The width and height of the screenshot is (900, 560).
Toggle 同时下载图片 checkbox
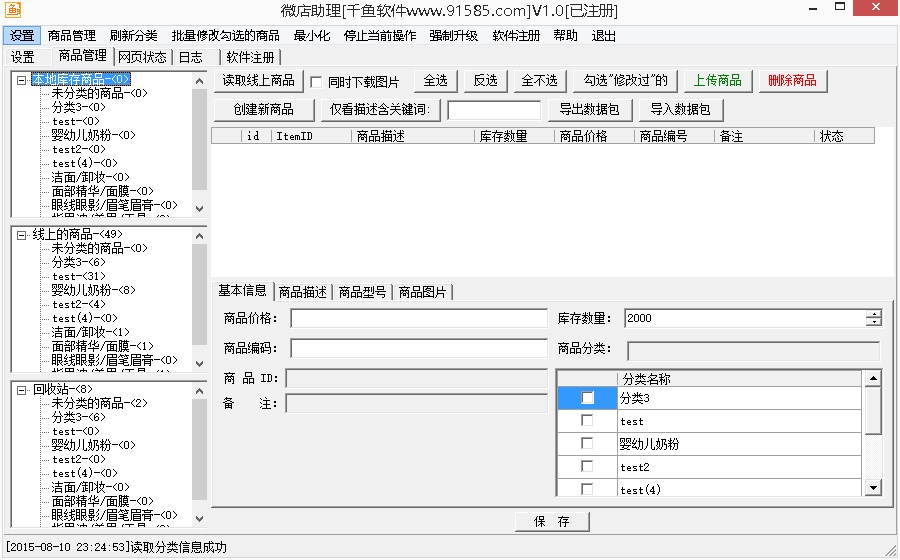tap(316, 82)
